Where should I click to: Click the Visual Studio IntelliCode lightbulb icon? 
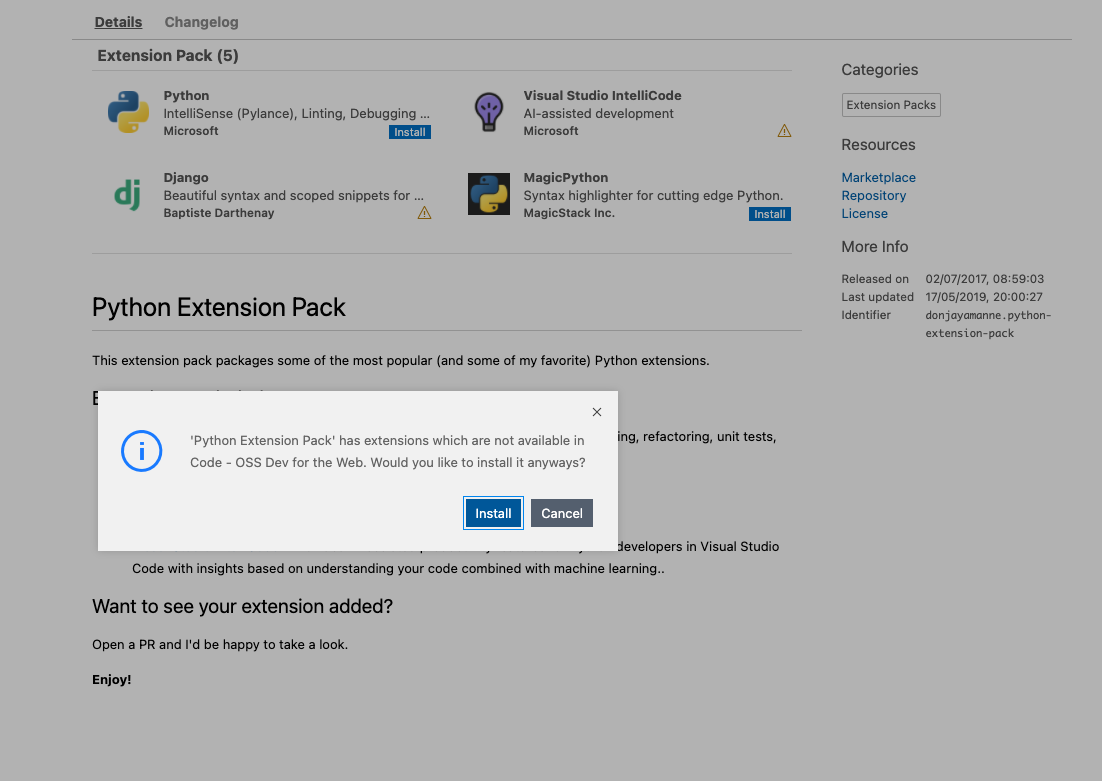pos(488,112)
